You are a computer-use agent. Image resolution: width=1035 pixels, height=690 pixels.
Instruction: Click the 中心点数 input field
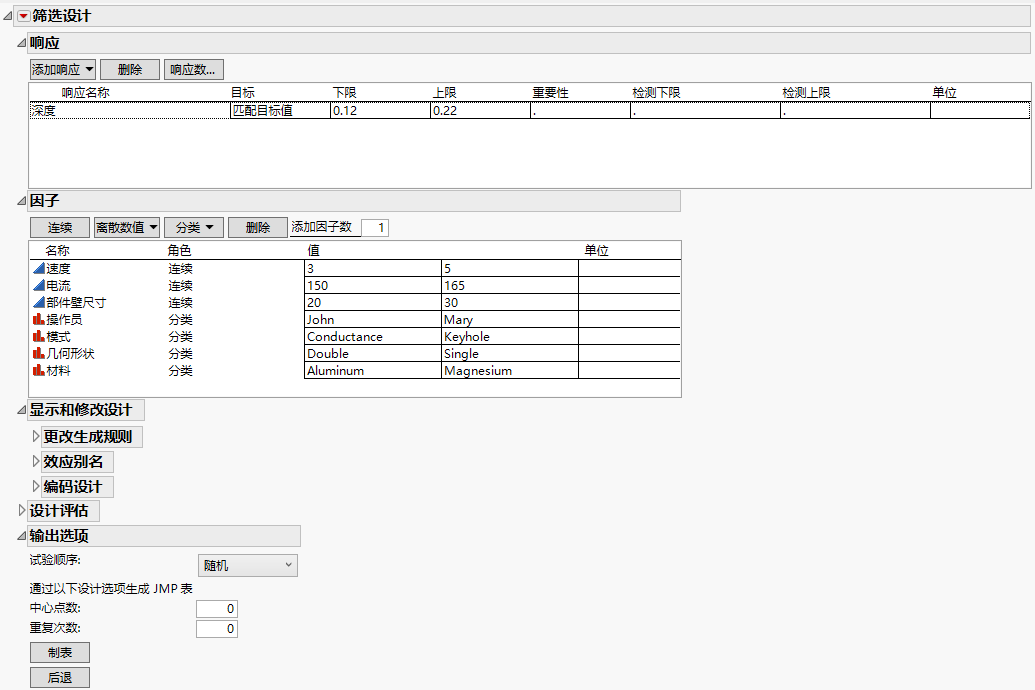(216, 608)
